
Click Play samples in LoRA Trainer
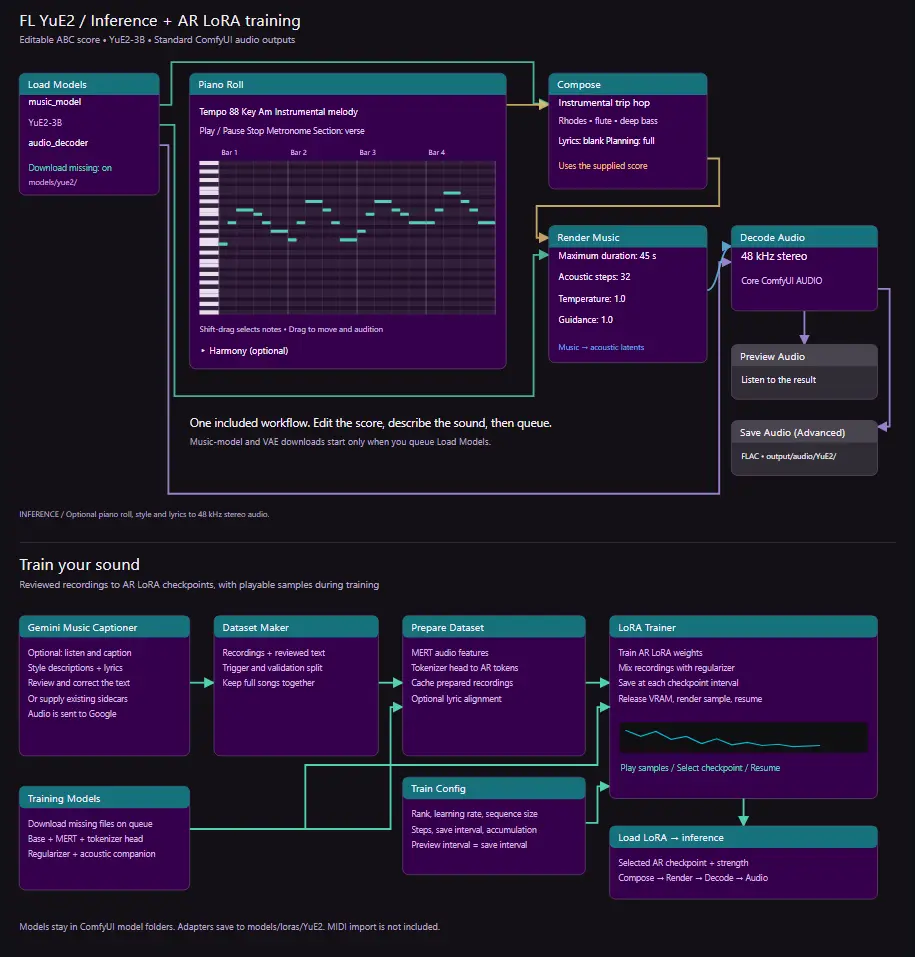pos(644,768)
